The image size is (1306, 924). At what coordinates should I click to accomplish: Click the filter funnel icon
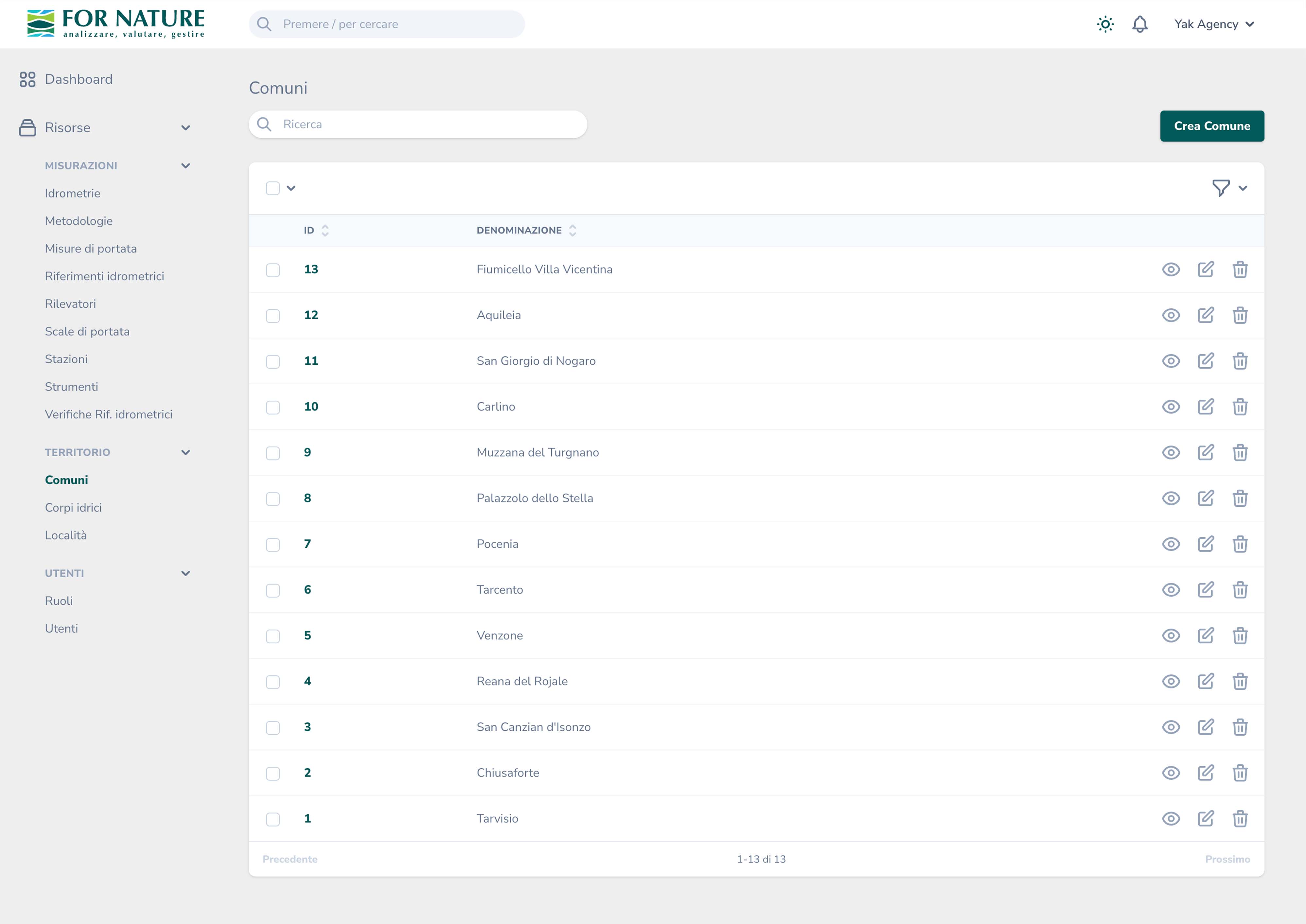[x=1221, y=188]
